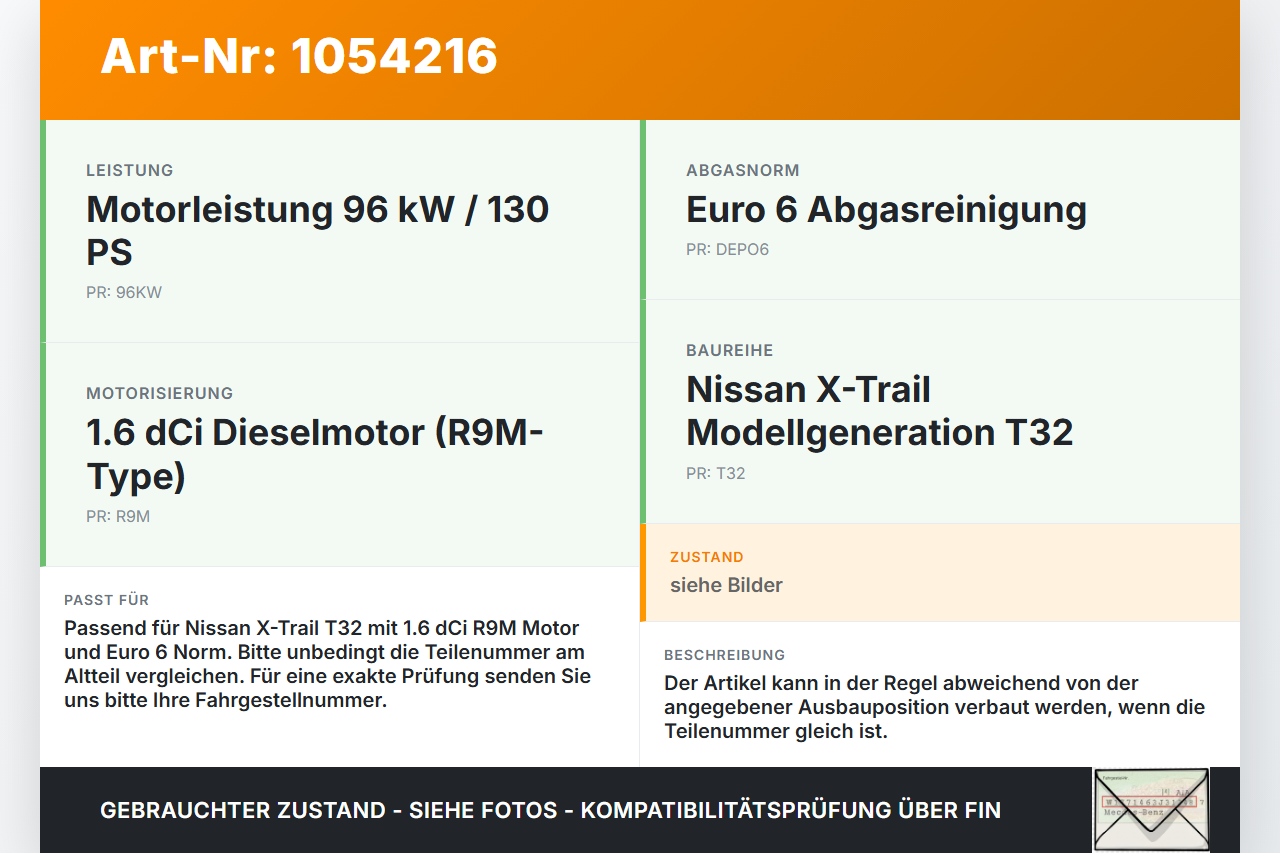Click the orange 'ZUSTAND' label
This screenshot has height=853, width=1280.
(707, 557)
